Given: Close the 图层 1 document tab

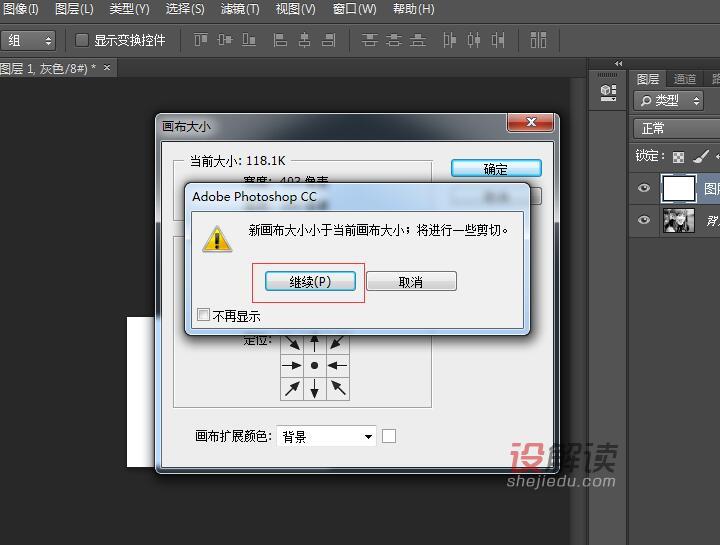Looking at the screenshot, I should (x=107, y=67).
